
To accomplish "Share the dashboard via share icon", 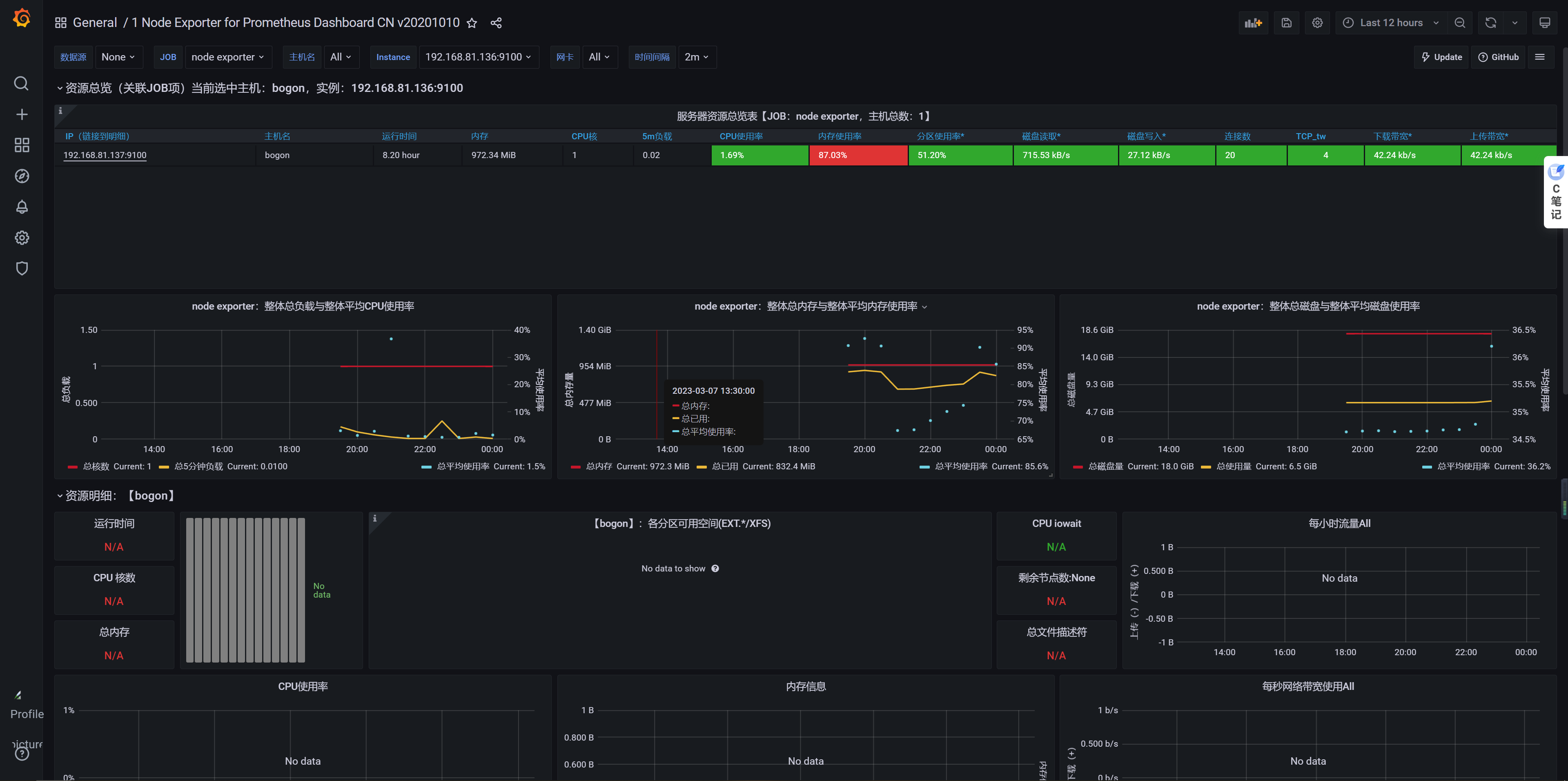I will pyautogui.click(x=496, y=22).
